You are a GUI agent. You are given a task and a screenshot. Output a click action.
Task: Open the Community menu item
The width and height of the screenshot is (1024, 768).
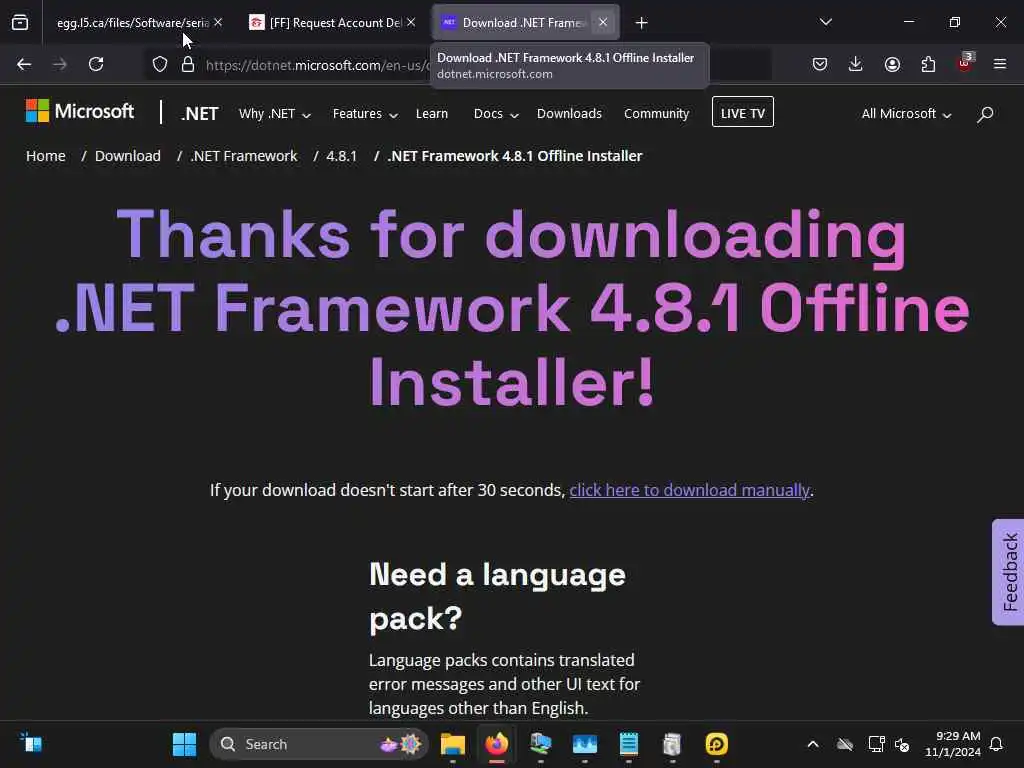click(656, 114)
